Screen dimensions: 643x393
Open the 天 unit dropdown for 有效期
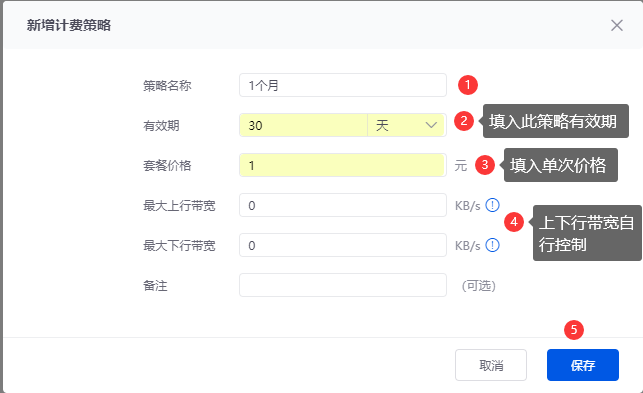tap(406, 125)
